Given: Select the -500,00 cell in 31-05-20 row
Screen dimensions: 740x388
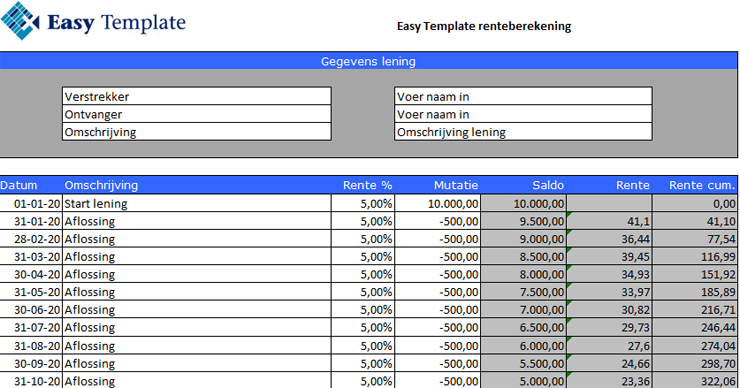Looking at the screenshot, I should point(438,292).
